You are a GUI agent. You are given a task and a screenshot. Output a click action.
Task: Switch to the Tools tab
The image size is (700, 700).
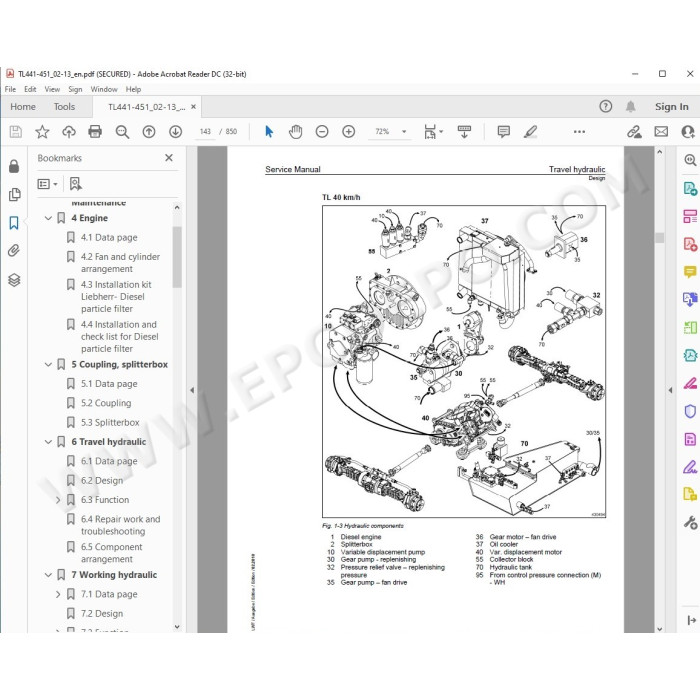(64, 107)
